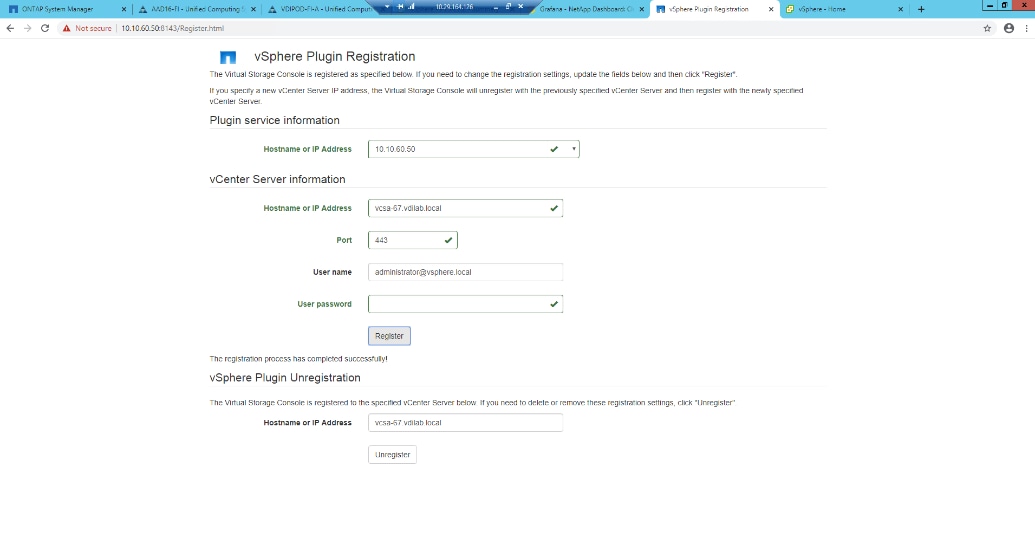Open remote session bar dropdown arrow
The width and height of the screenshot is (1035, 557).
tap(387, 7)
